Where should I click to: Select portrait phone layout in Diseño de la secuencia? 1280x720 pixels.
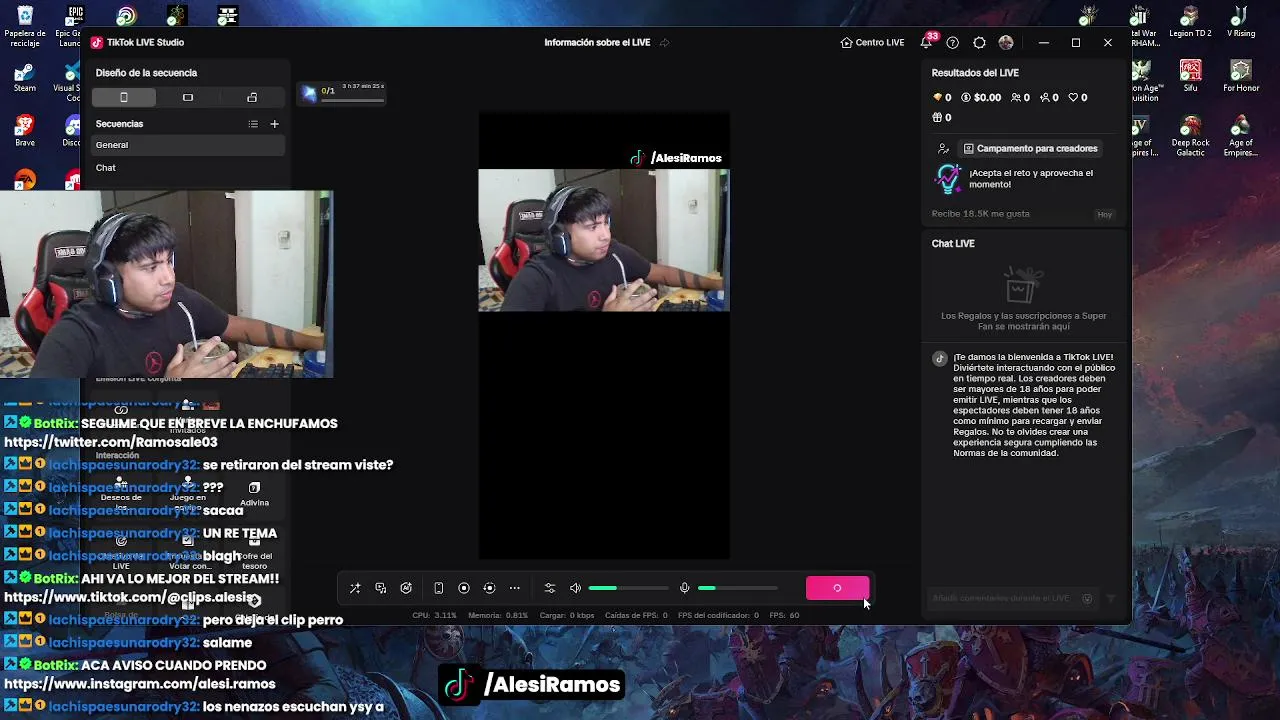[124, 97]
